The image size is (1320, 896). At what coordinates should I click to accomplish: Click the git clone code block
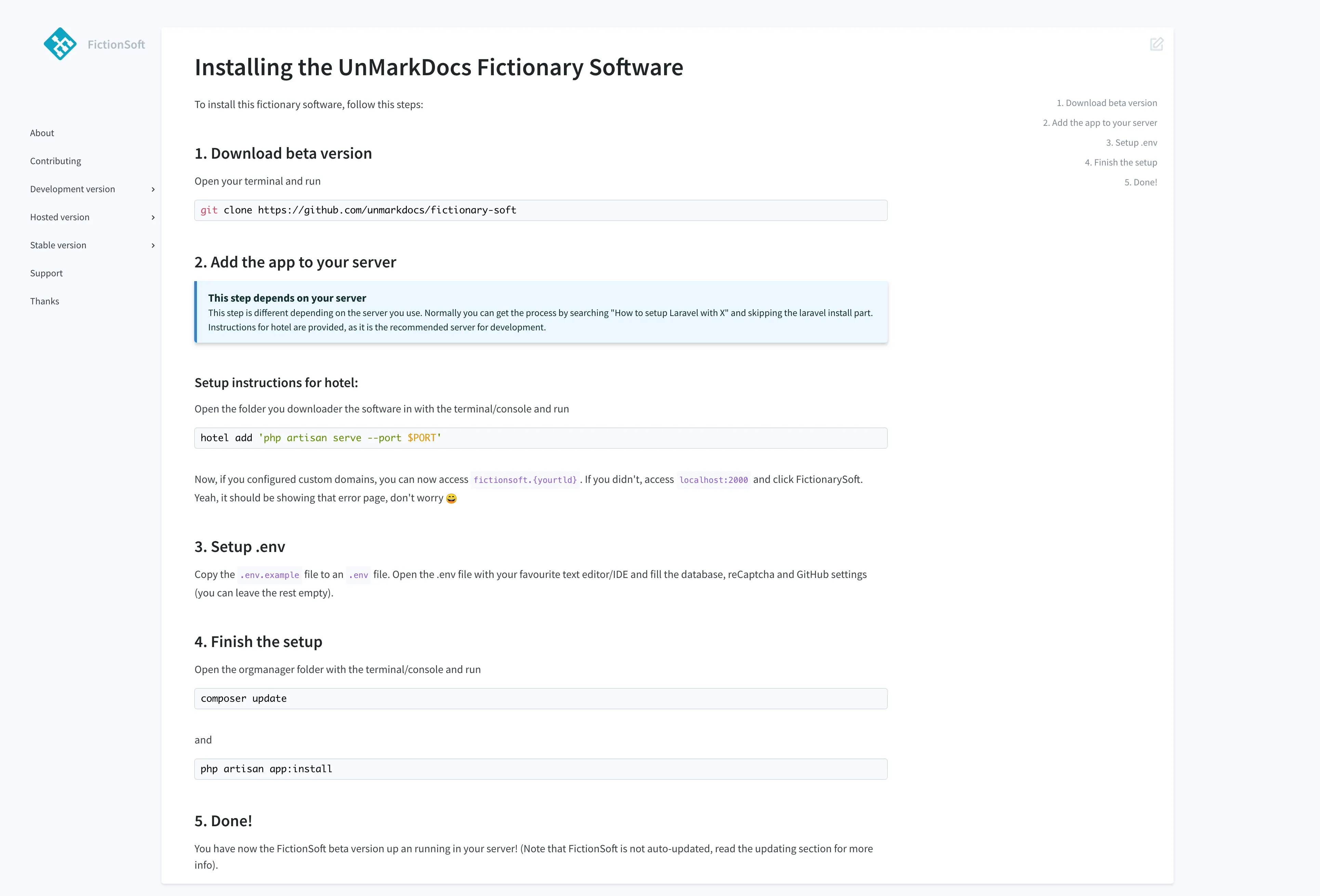(540, 210)
